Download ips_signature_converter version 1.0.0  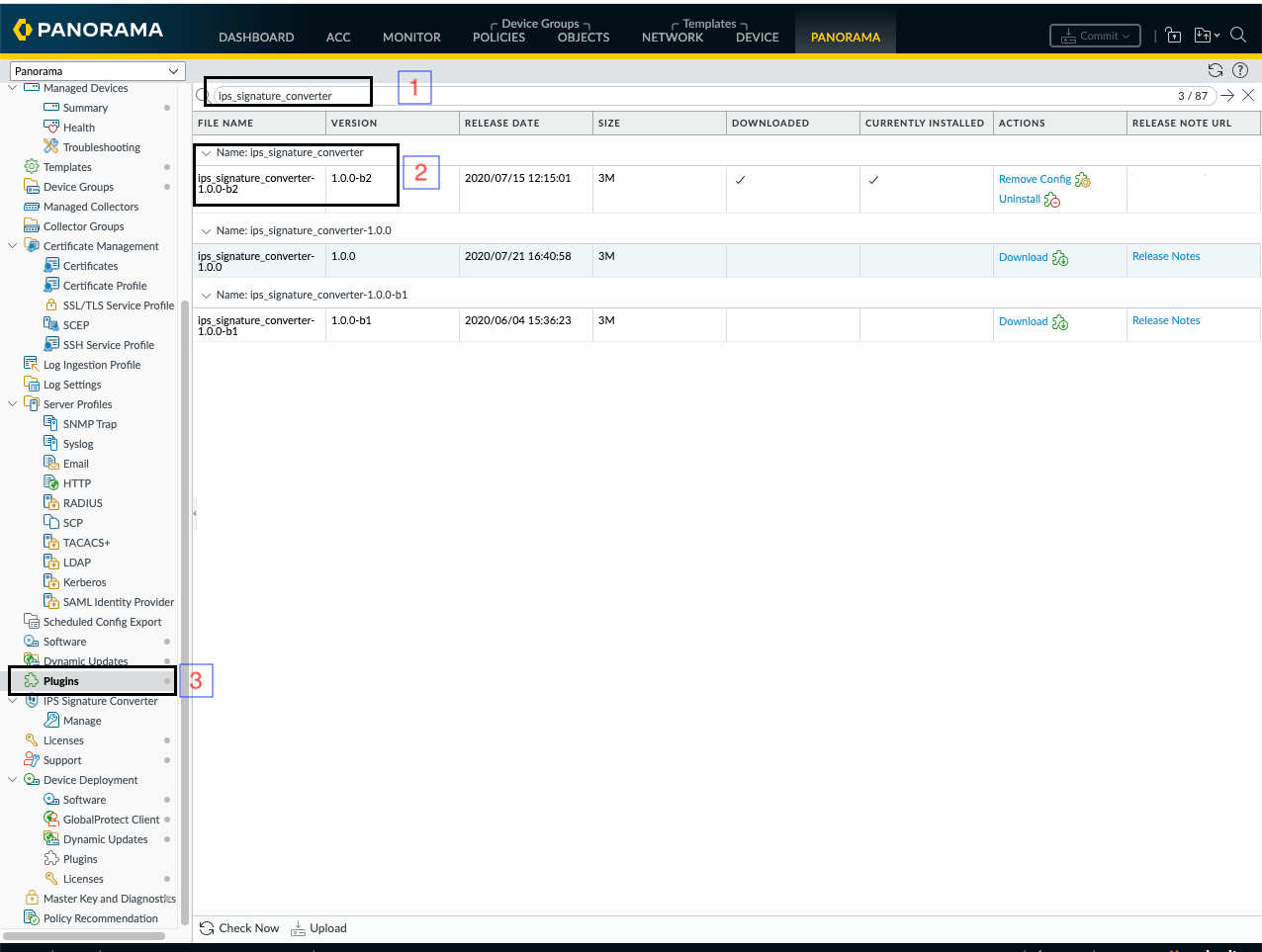click(1024, 258)
